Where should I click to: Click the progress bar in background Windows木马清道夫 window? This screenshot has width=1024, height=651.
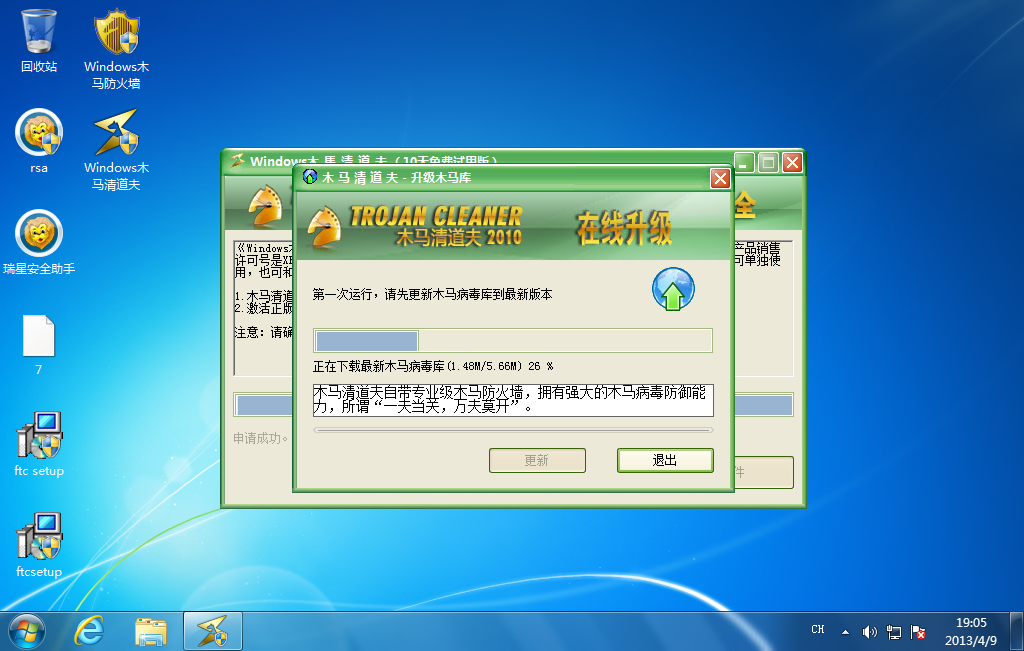point(513,405)
